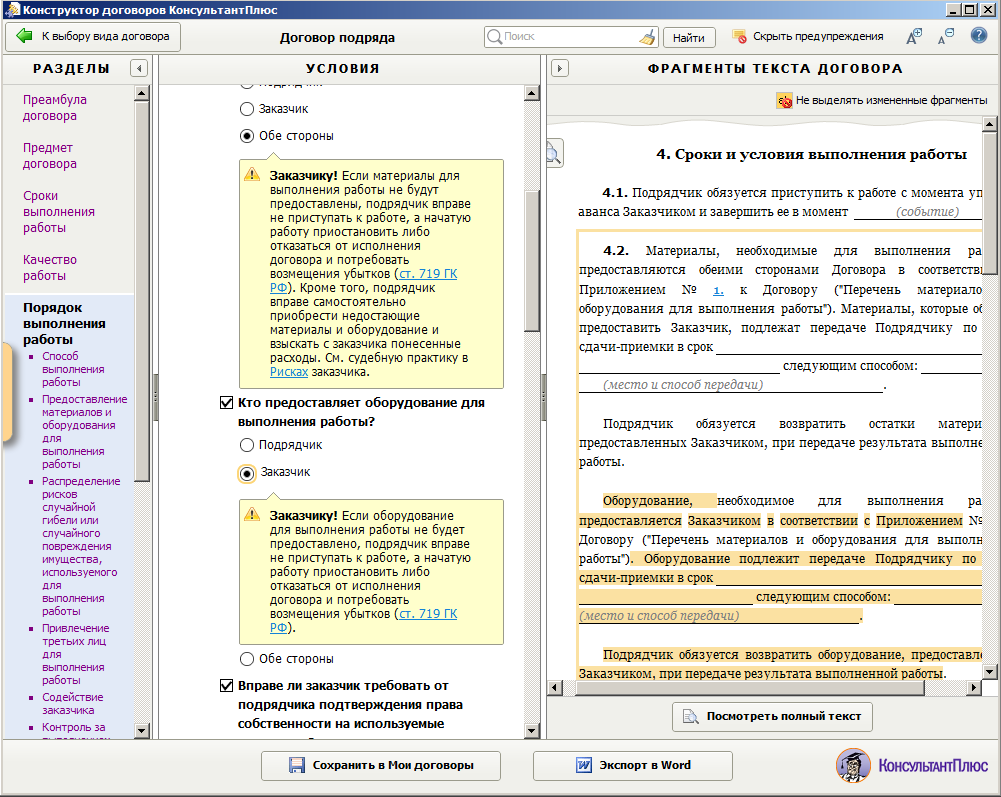Go to subsection Способ выполнения работы
Image resolution: width=1001 pixels, height=797 pixels.
point(73,369)
